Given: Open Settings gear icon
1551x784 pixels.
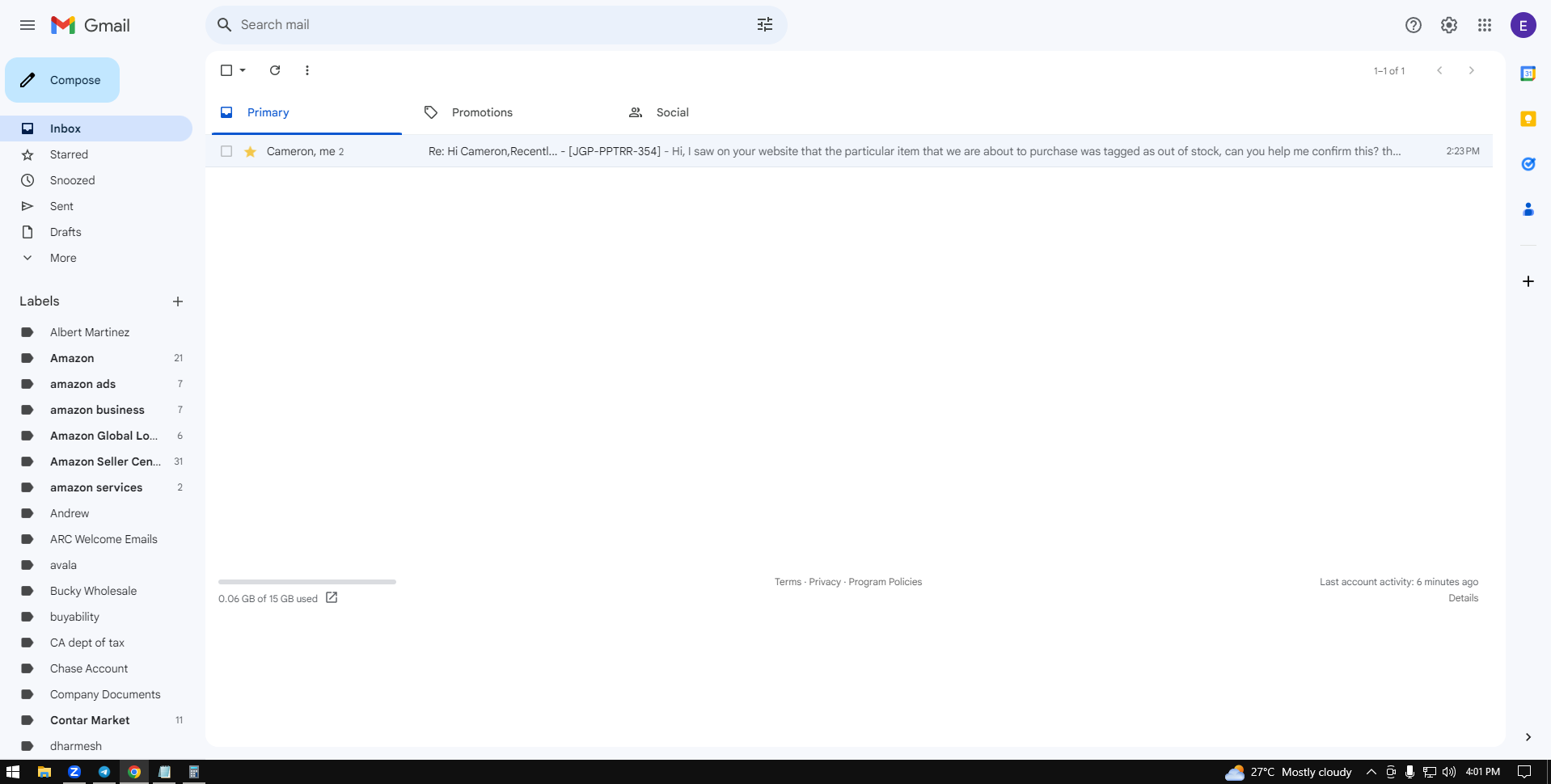Looking at the screenshot, I should click(x=1449, y=25).
